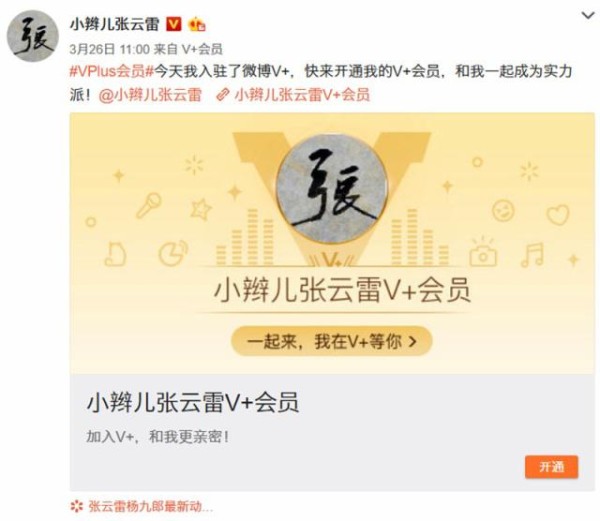Click the music note icon in banner

tap(532, 255)
